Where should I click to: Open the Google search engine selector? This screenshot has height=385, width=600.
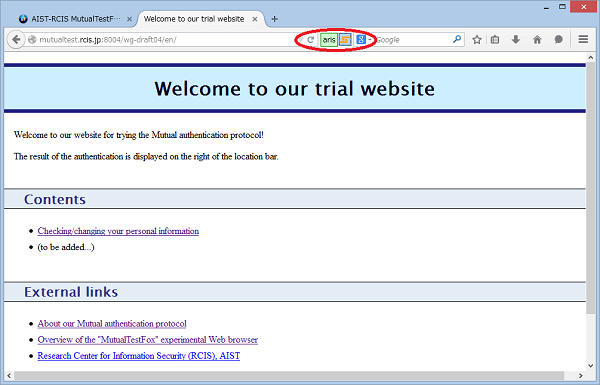364,39
